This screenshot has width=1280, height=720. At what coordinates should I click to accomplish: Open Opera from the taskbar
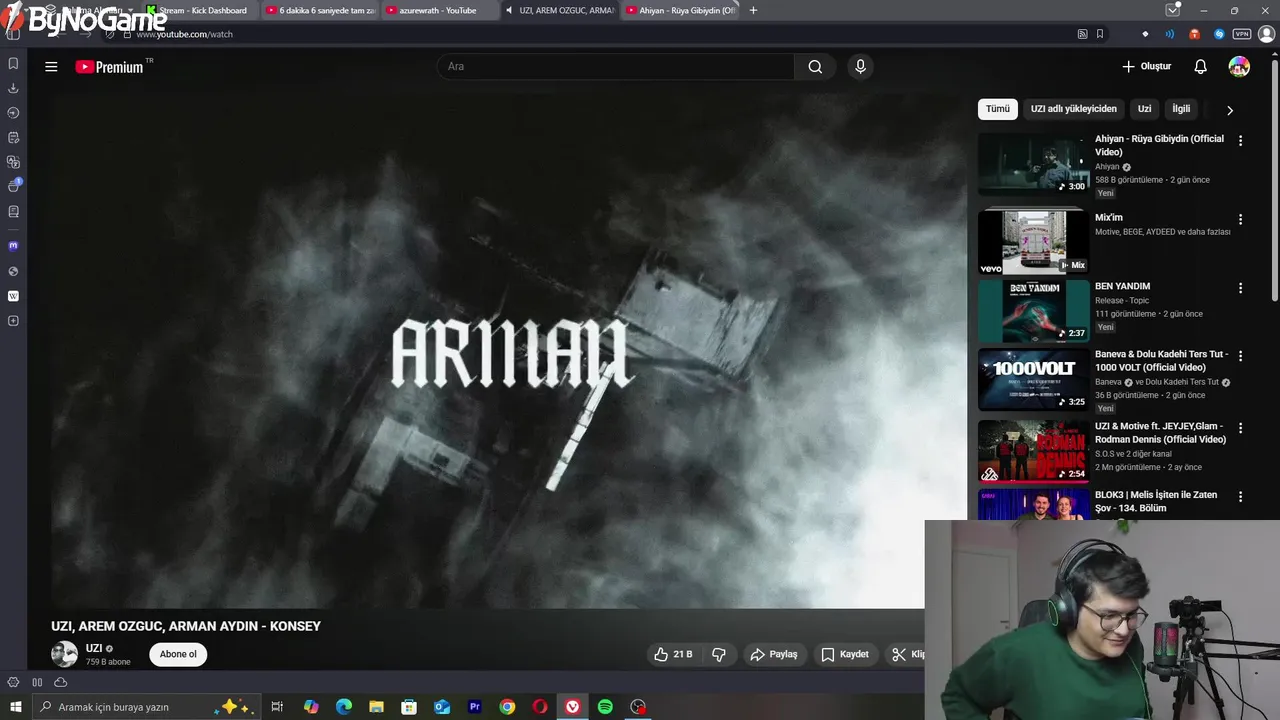(x=540, y=707)
